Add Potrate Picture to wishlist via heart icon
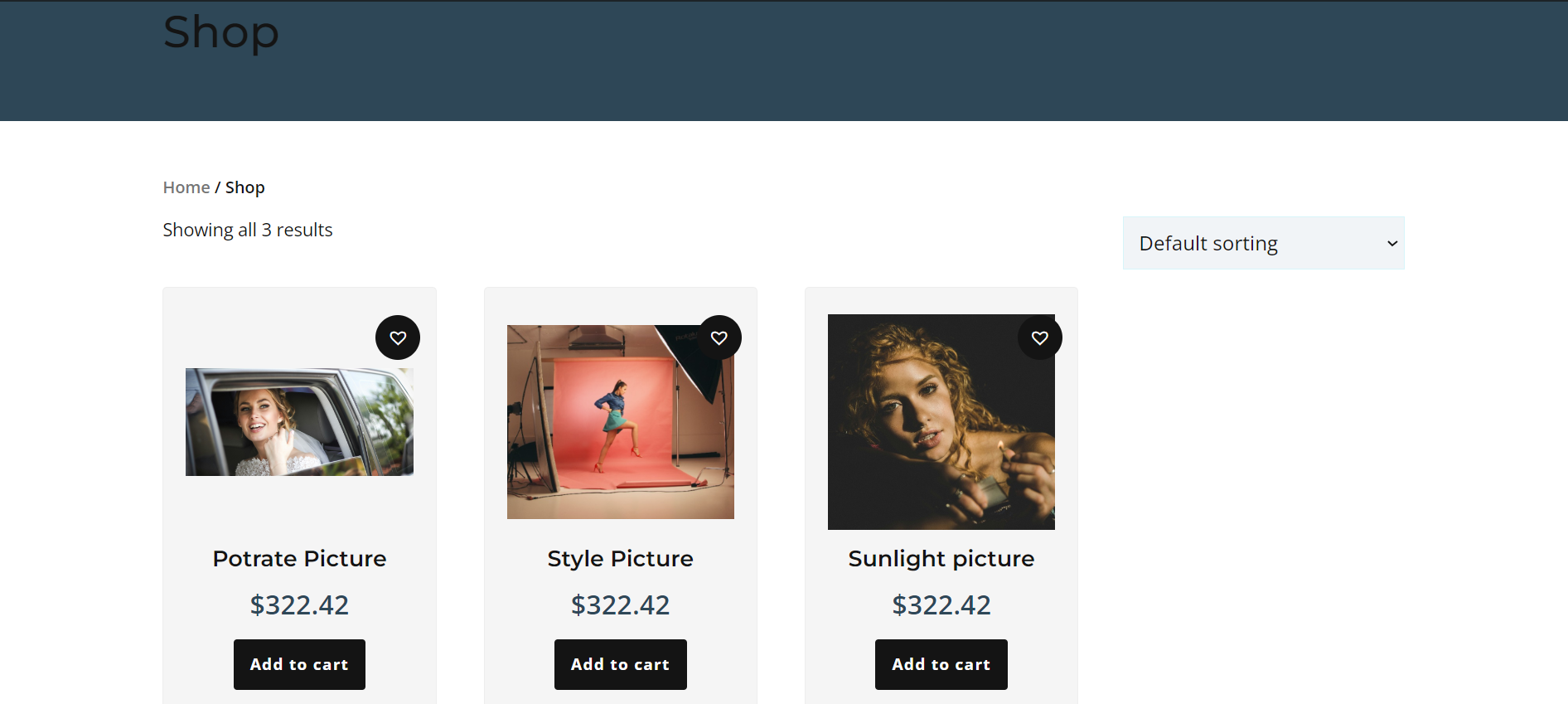Image resolution: width=1568 pixels, height=704 pixels. 398,337
